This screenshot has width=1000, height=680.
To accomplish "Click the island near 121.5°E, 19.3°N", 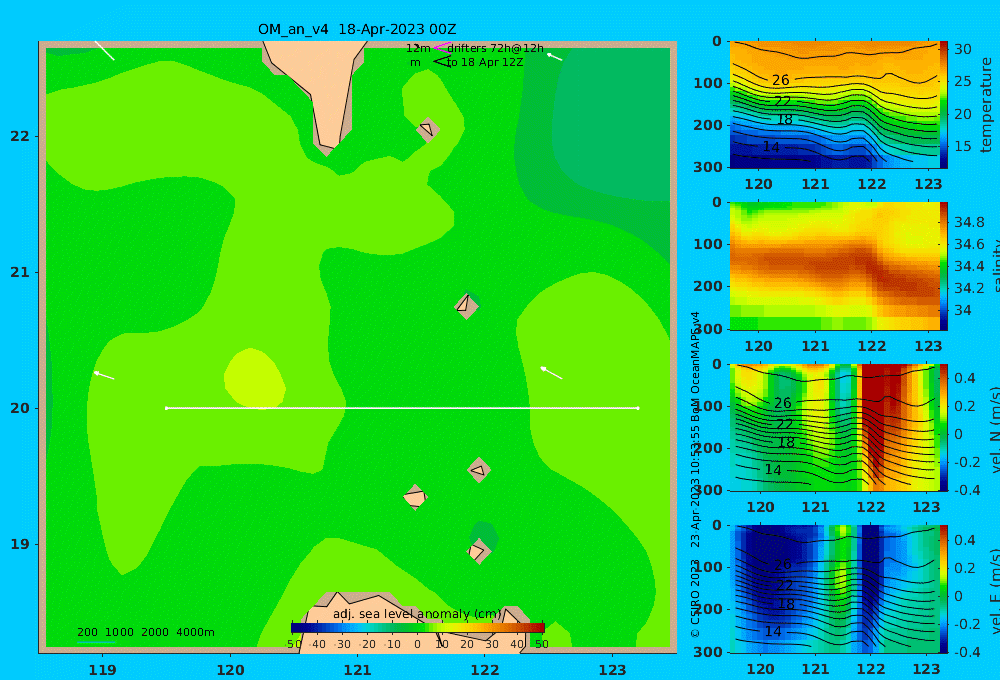I will point(415,497).
